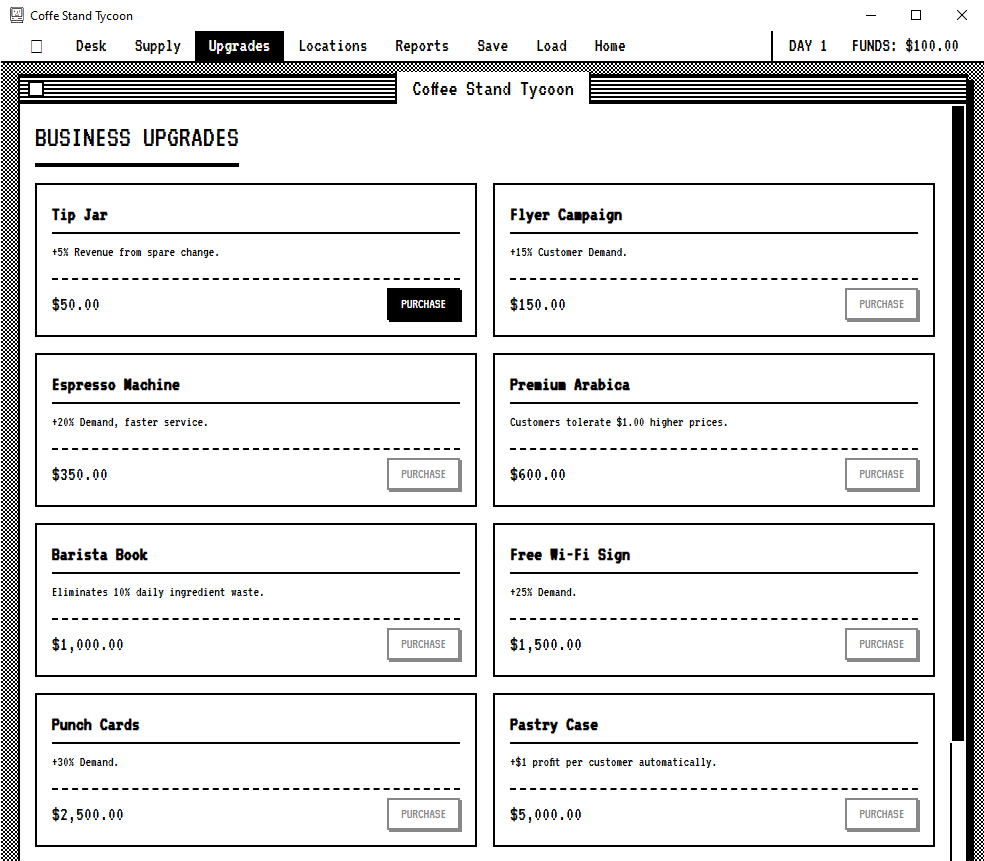Click the Tip Jar title

point(80,215)
